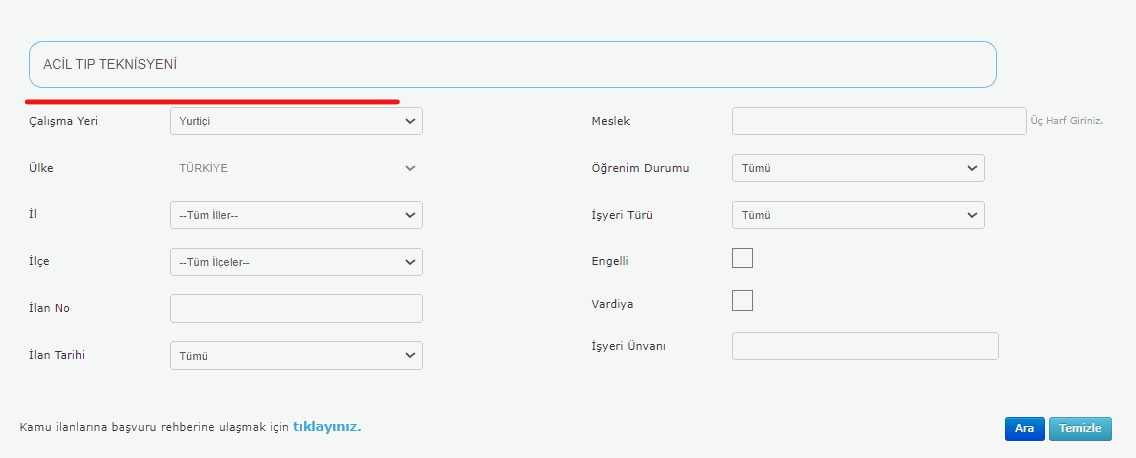1136x458 pixels.
Task: Click the ACİL TIP TEKNİSYENİ search box
Action: pos(512,64)
